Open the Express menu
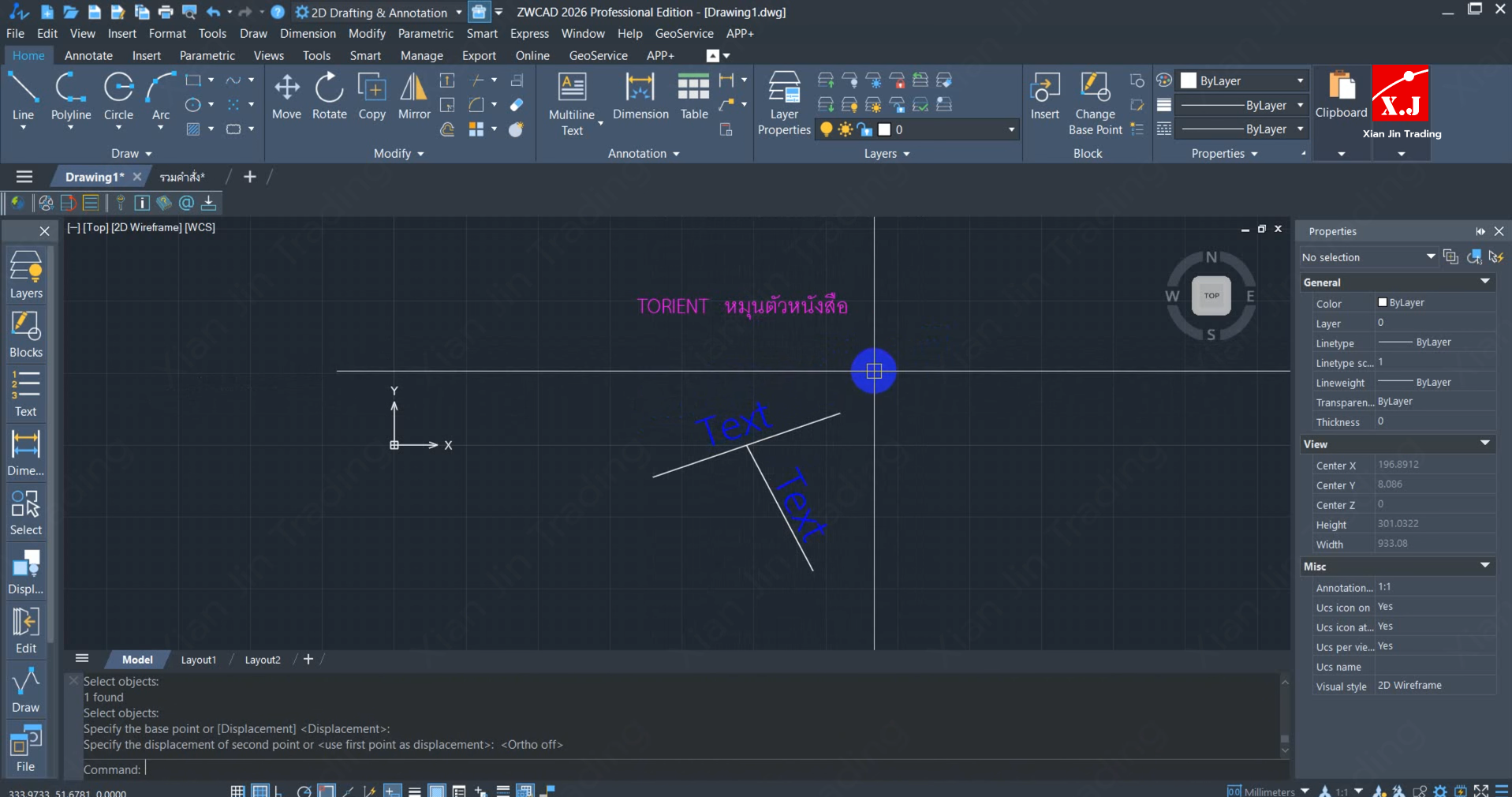This screenshot has width=1512, height=797. [529, 33]
